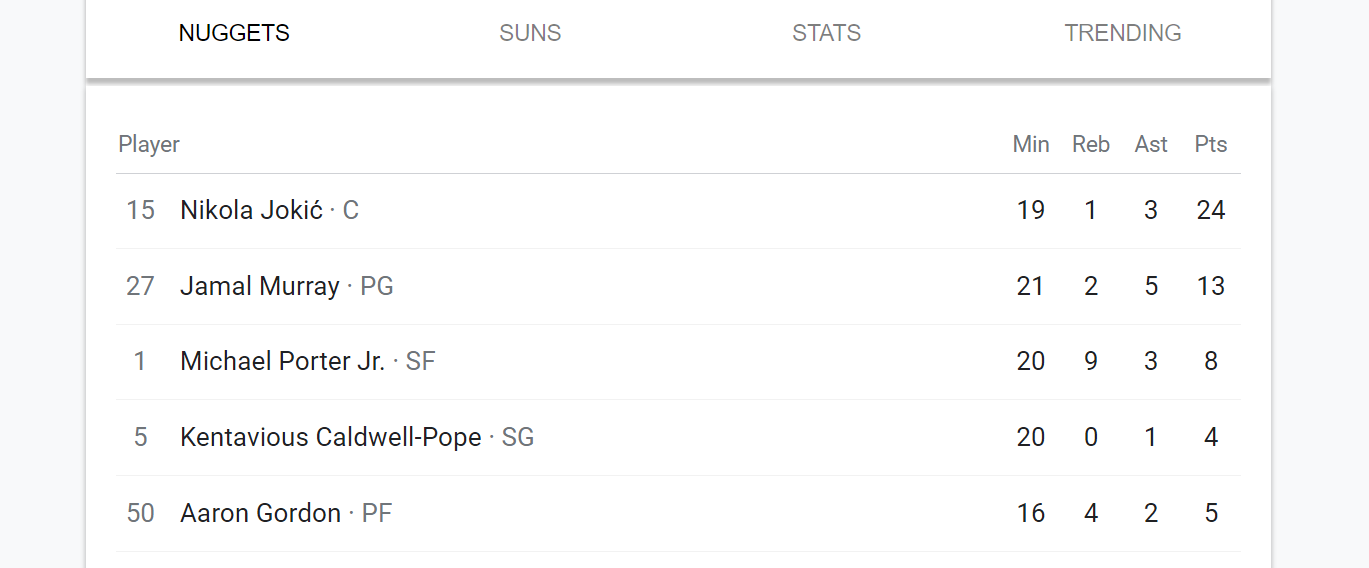
Task: Click the Pts column header
Action: 1211,144
